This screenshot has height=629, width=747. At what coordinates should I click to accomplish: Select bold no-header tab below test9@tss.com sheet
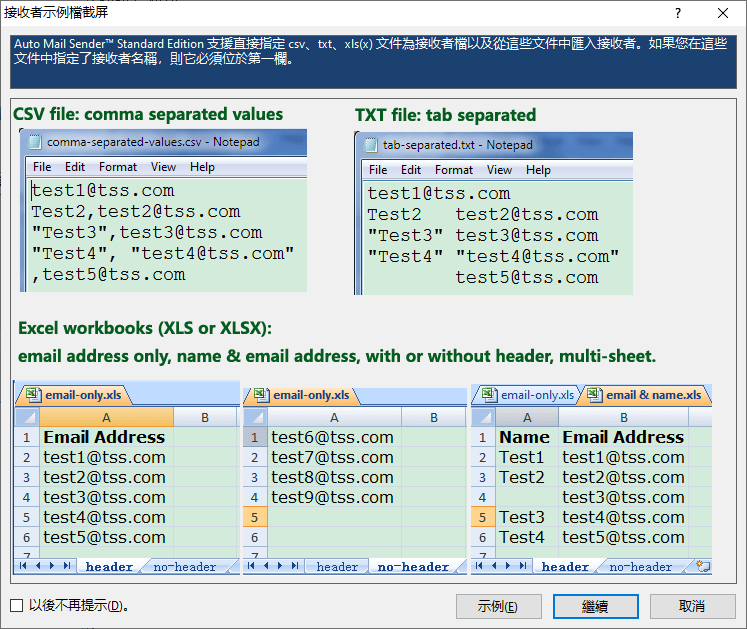413,567
